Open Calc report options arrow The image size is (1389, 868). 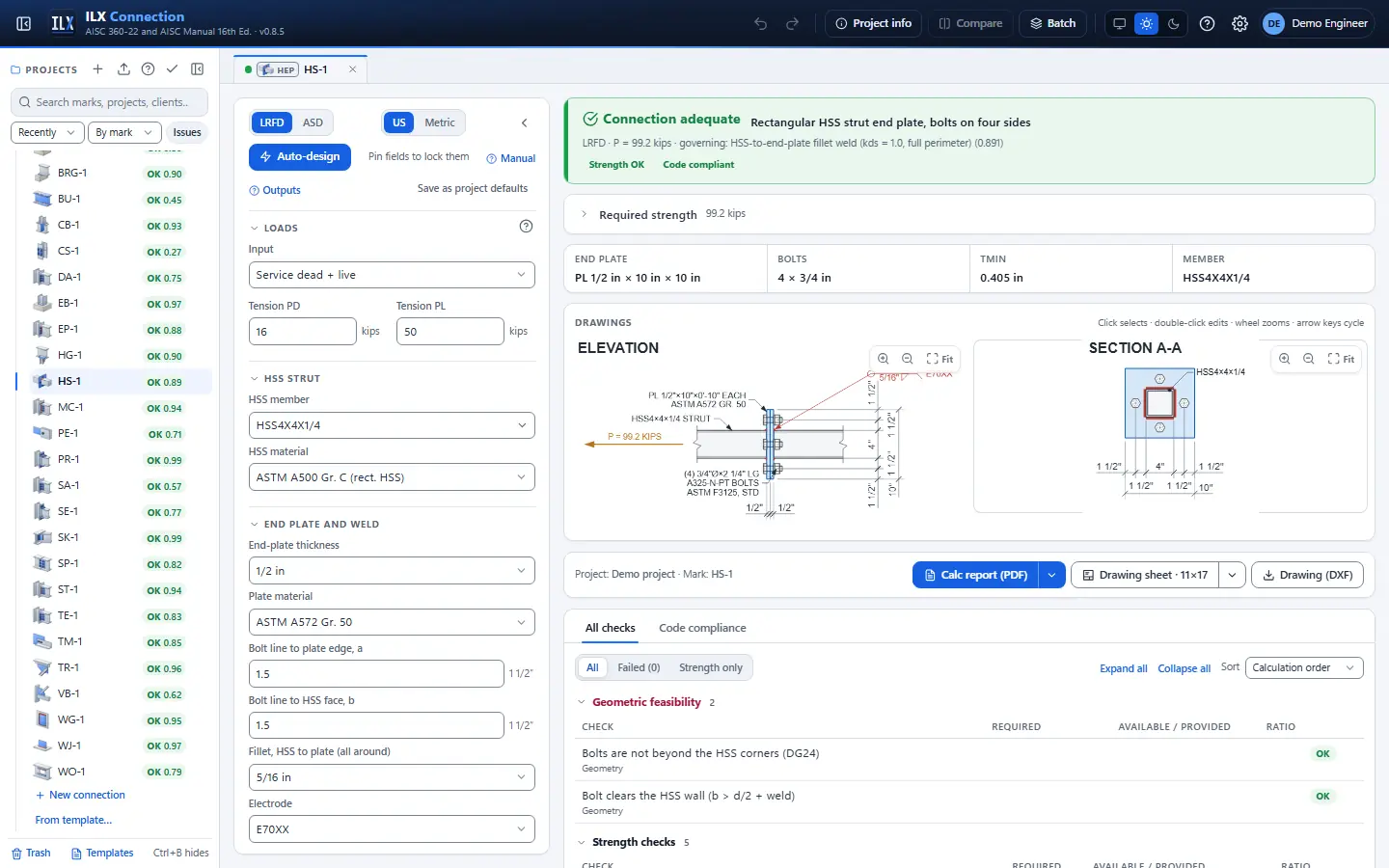1051,575
